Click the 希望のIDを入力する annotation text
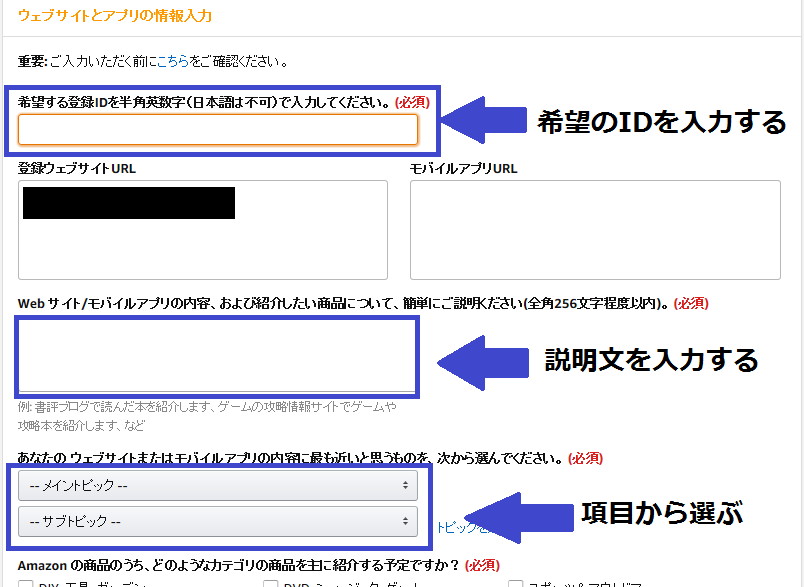The image size is (804, 587). (662, 122)
